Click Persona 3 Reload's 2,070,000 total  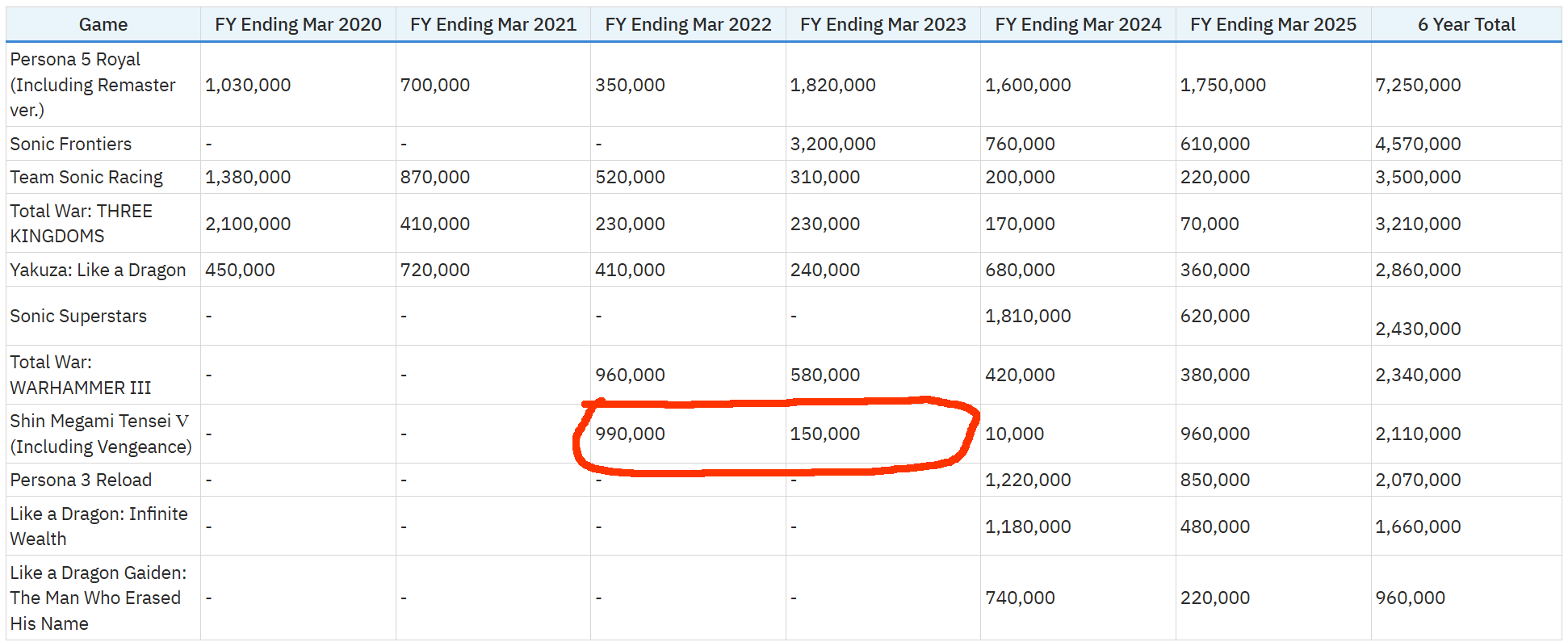[1418, 480]
